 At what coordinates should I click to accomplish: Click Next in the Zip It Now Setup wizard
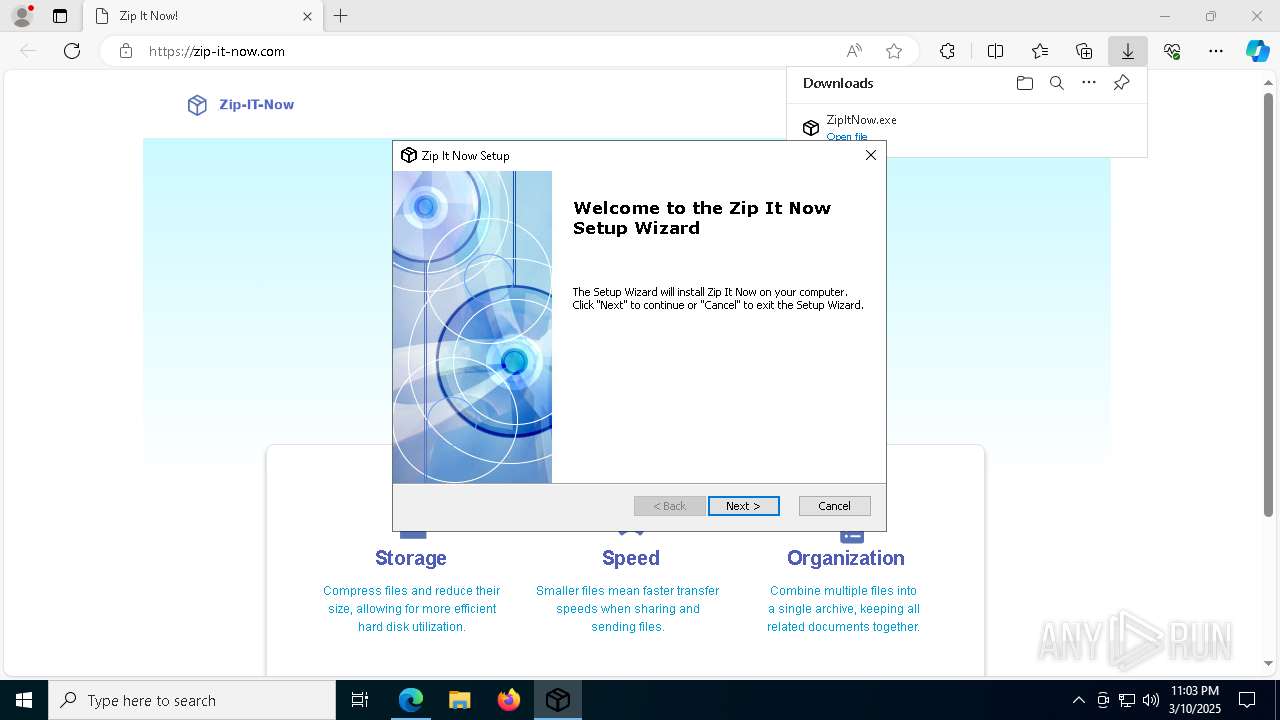tap(743, 506)
